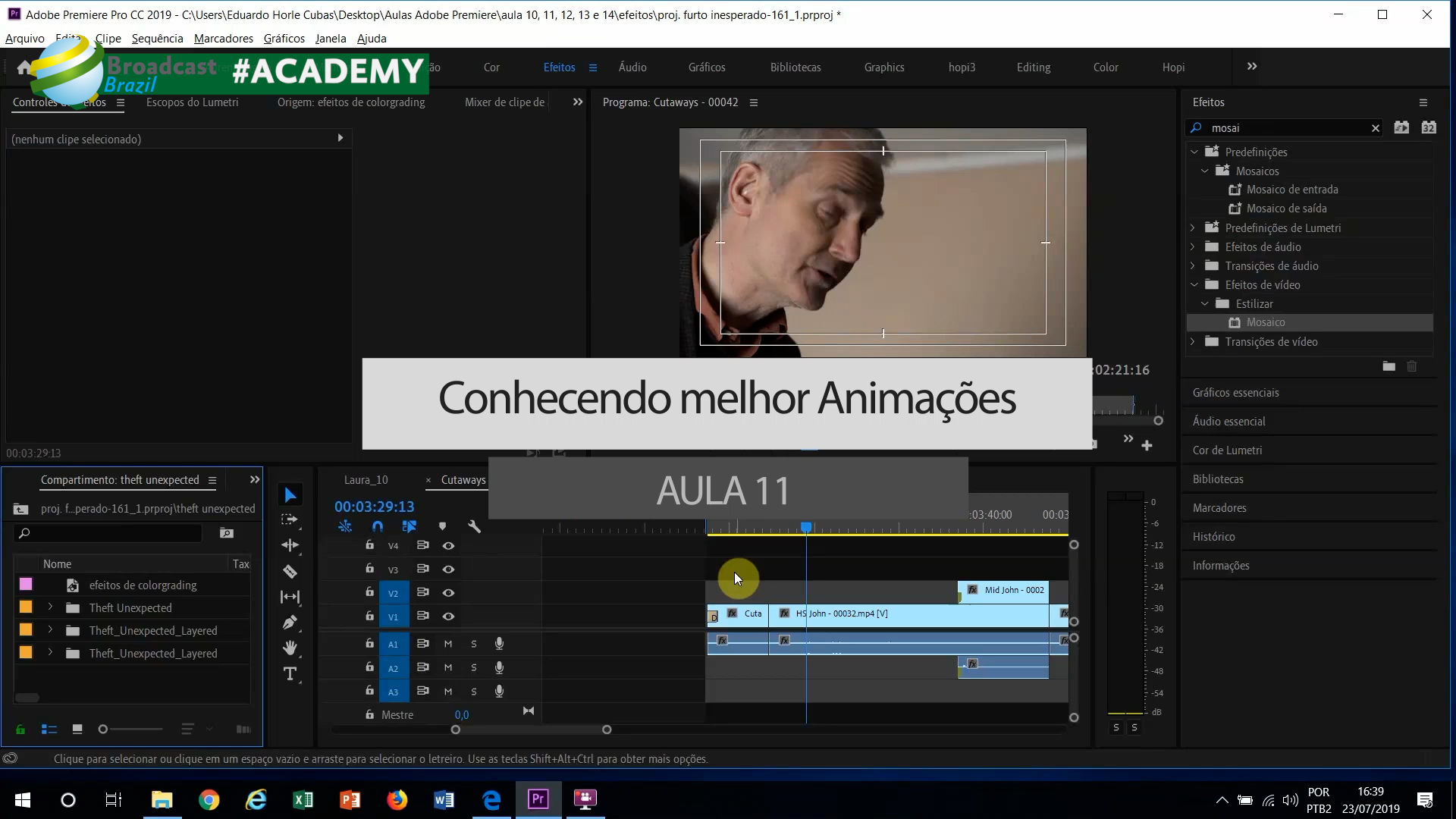This screenshot has height=819, width=1456.
Task: Toggle lock on track V1
Action: tap(369, 615)
